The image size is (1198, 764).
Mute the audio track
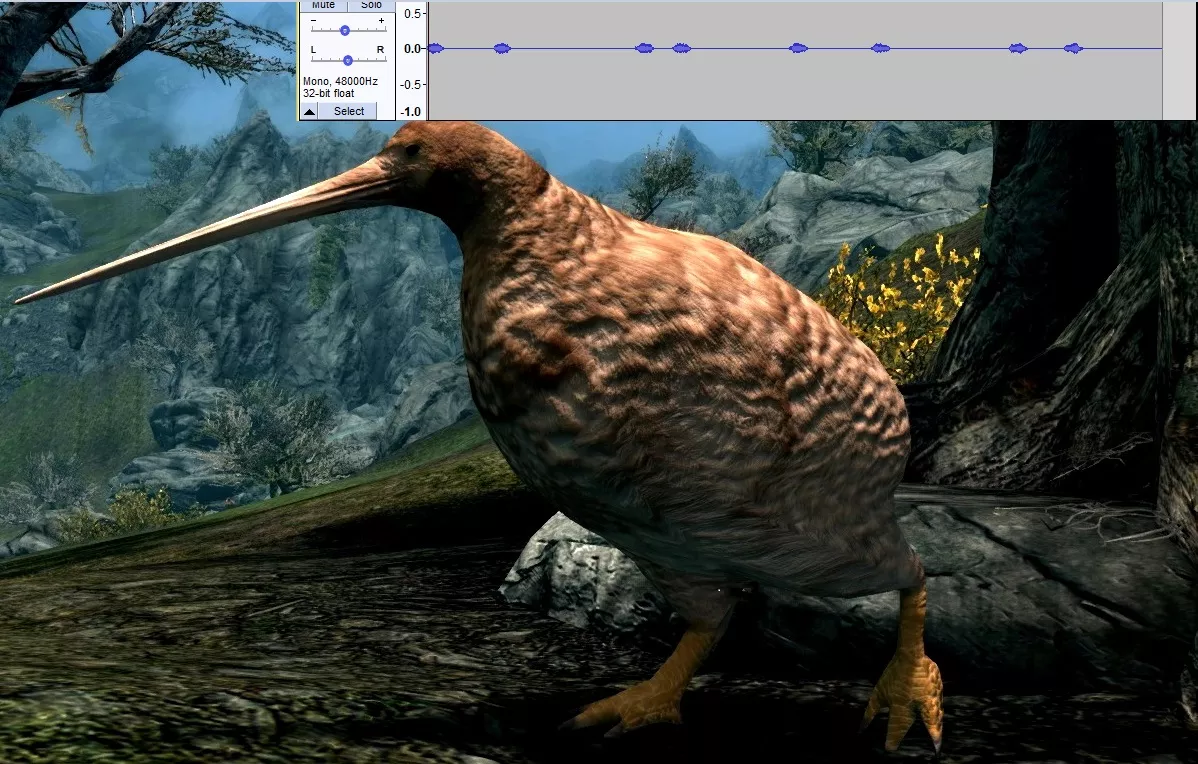pos(323,5)
